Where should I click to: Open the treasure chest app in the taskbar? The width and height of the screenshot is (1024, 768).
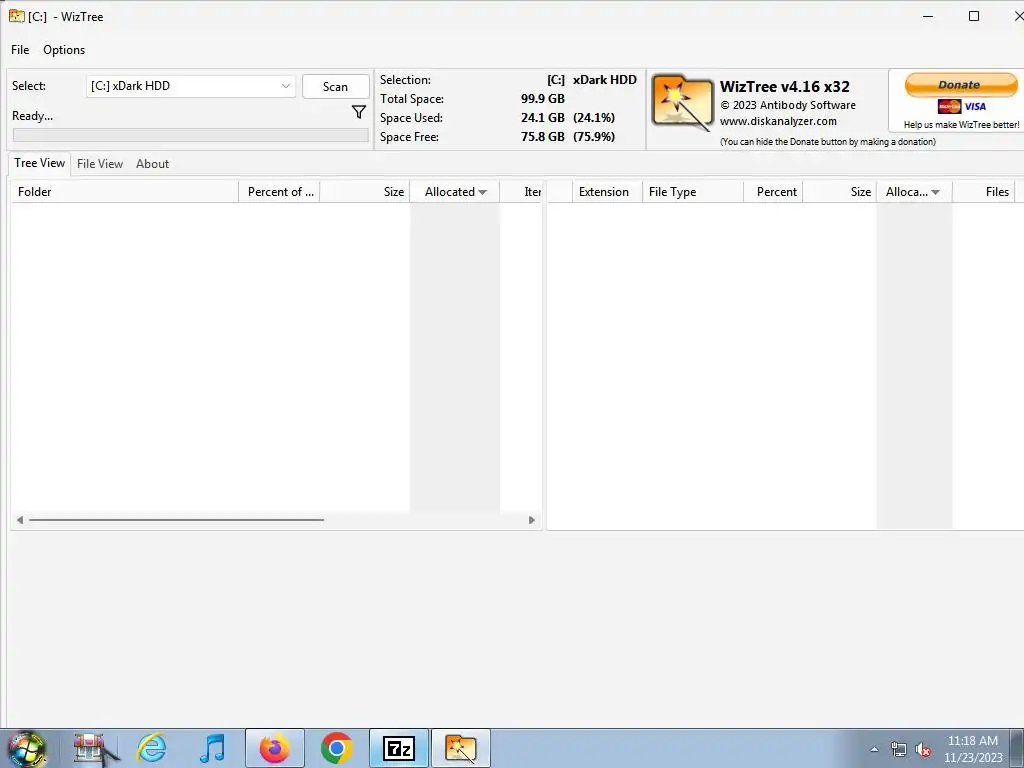pos(95,748)
